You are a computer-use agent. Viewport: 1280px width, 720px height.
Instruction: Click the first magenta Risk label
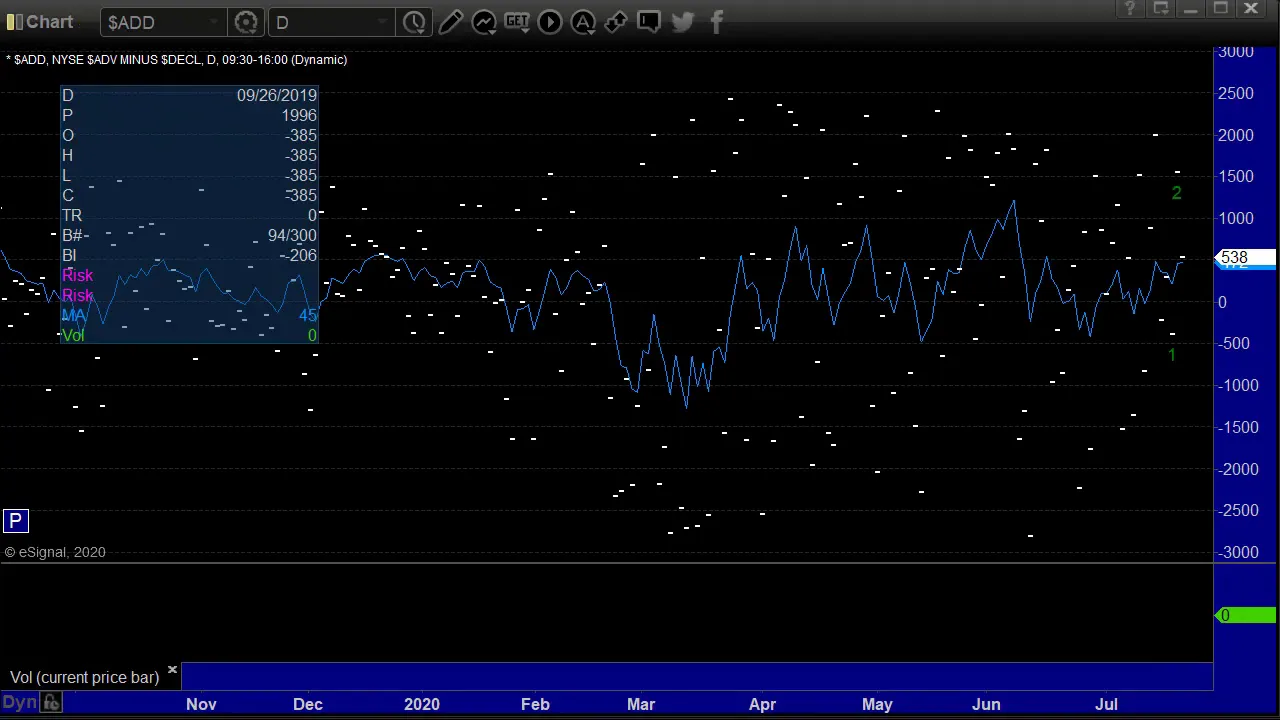click(77, 275)
